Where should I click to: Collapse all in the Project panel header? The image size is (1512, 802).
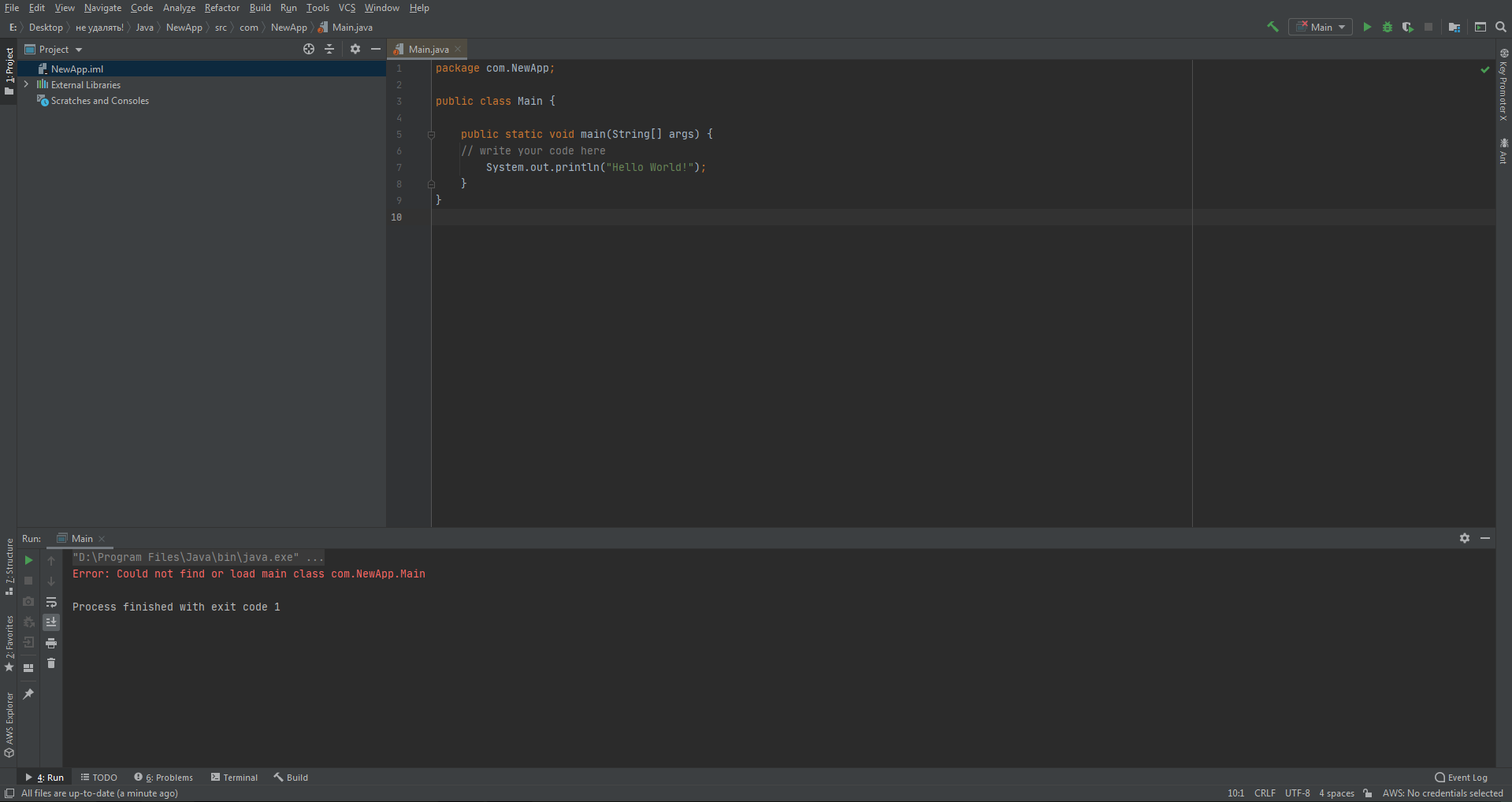click(x=329, y=49)
